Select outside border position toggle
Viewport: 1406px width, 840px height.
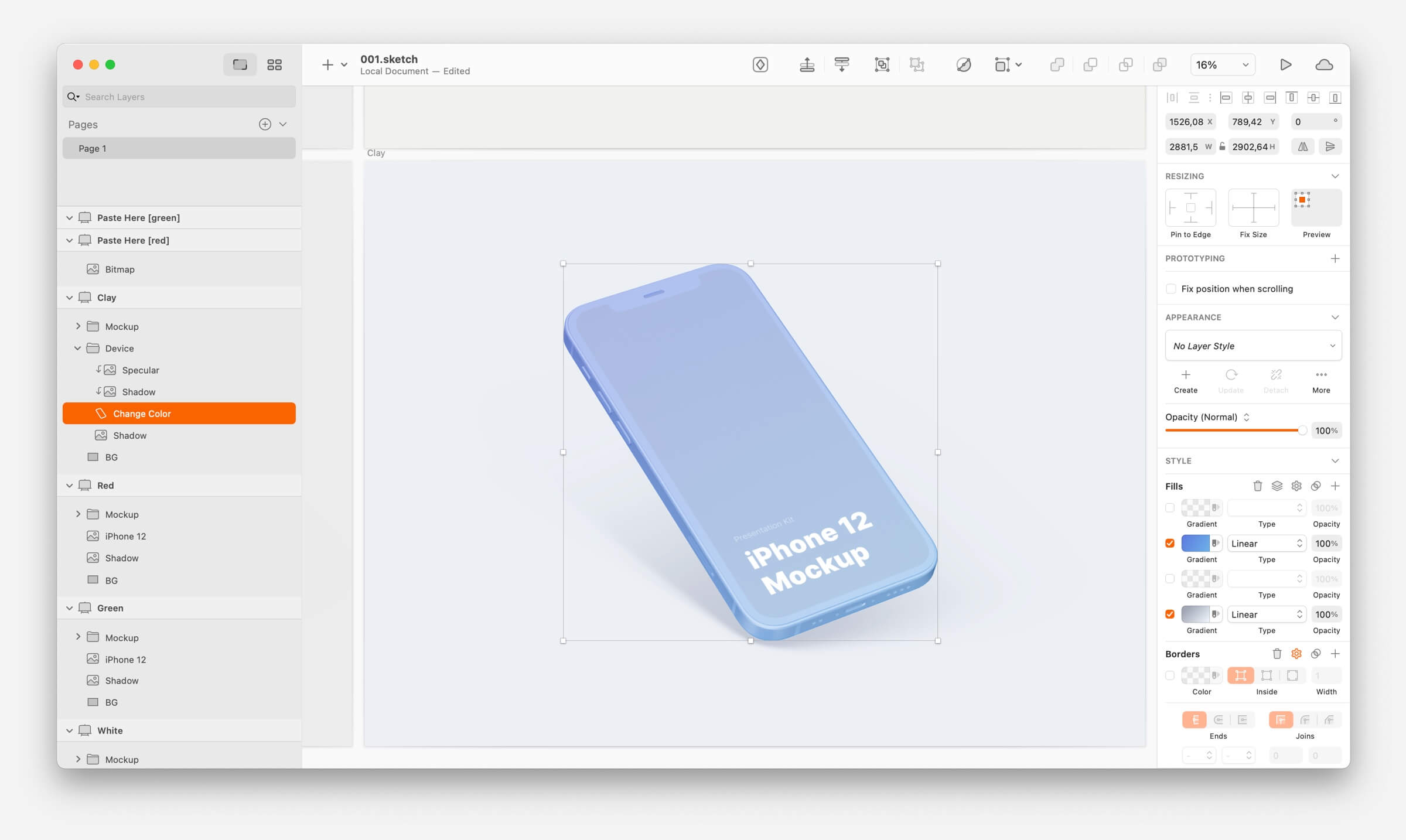click(1292, 675)
